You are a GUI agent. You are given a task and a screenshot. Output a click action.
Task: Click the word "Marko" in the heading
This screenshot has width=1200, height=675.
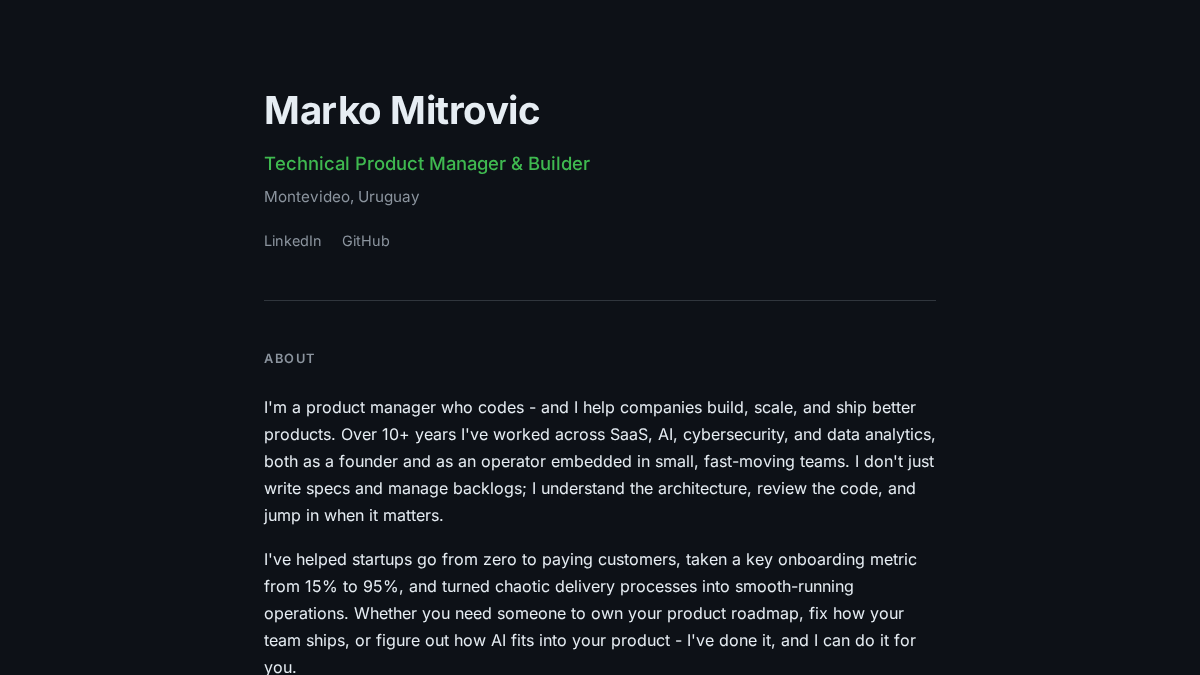[x=322, y=110]
